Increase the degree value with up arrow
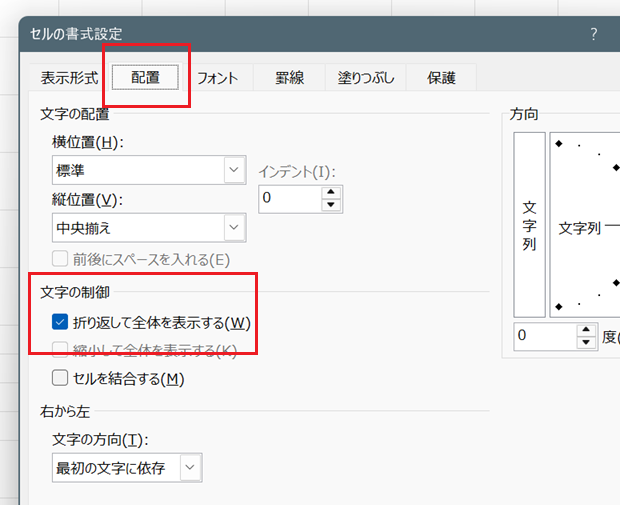 [587, 331]
